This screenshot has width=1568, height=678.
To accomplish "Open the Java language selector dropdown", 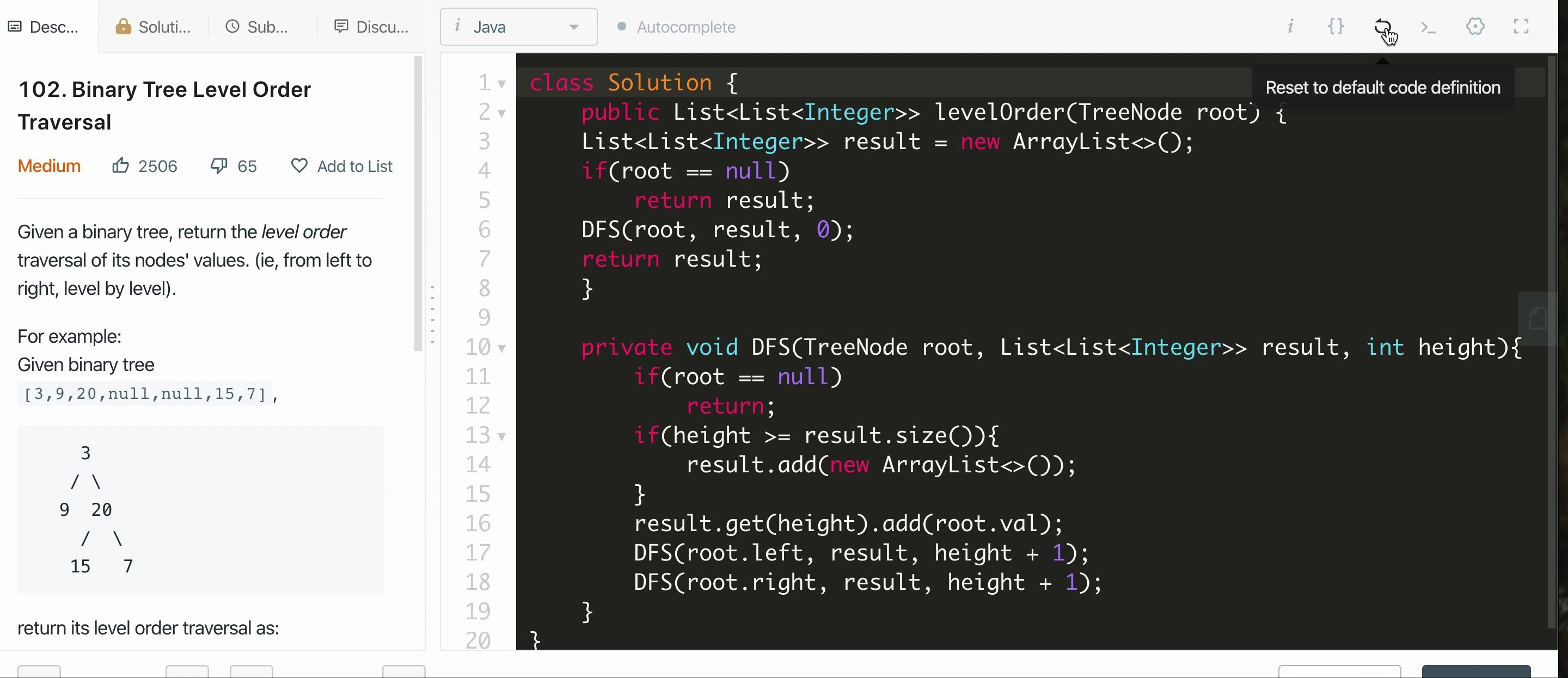I will pyautogui.click(x=514, y=27).
